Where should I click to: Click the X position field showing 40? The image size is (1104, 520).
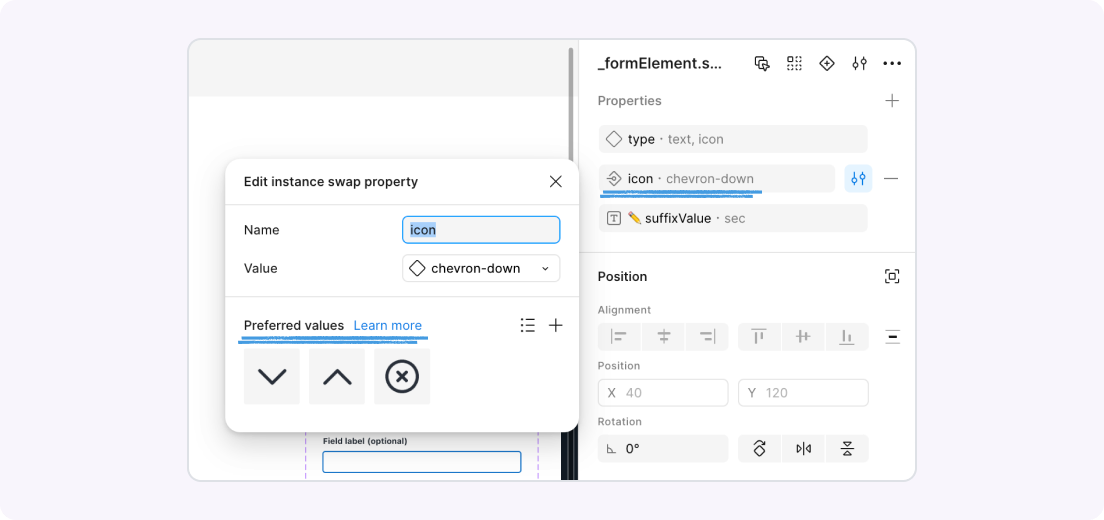pyautogui.click(x=663, y=393)
